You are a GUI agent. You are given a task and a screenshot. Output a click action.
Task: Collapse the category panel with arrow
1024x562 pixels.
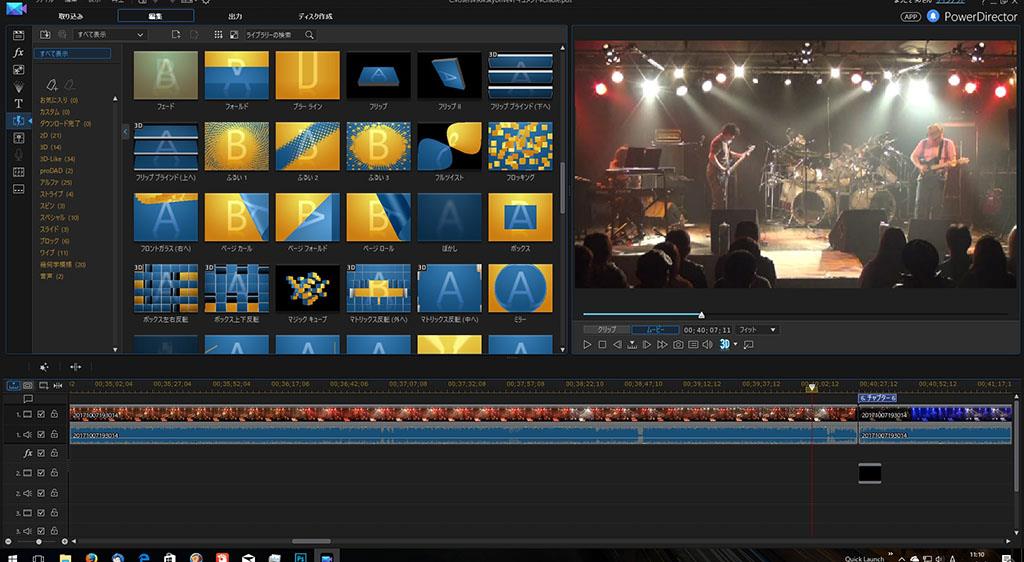(125, 132)
